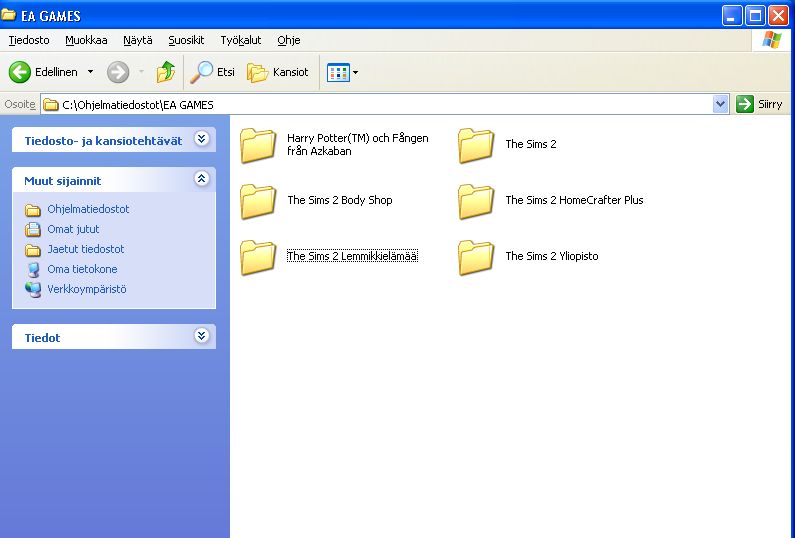Click the Up folder toolbar icon

(166, 72)
